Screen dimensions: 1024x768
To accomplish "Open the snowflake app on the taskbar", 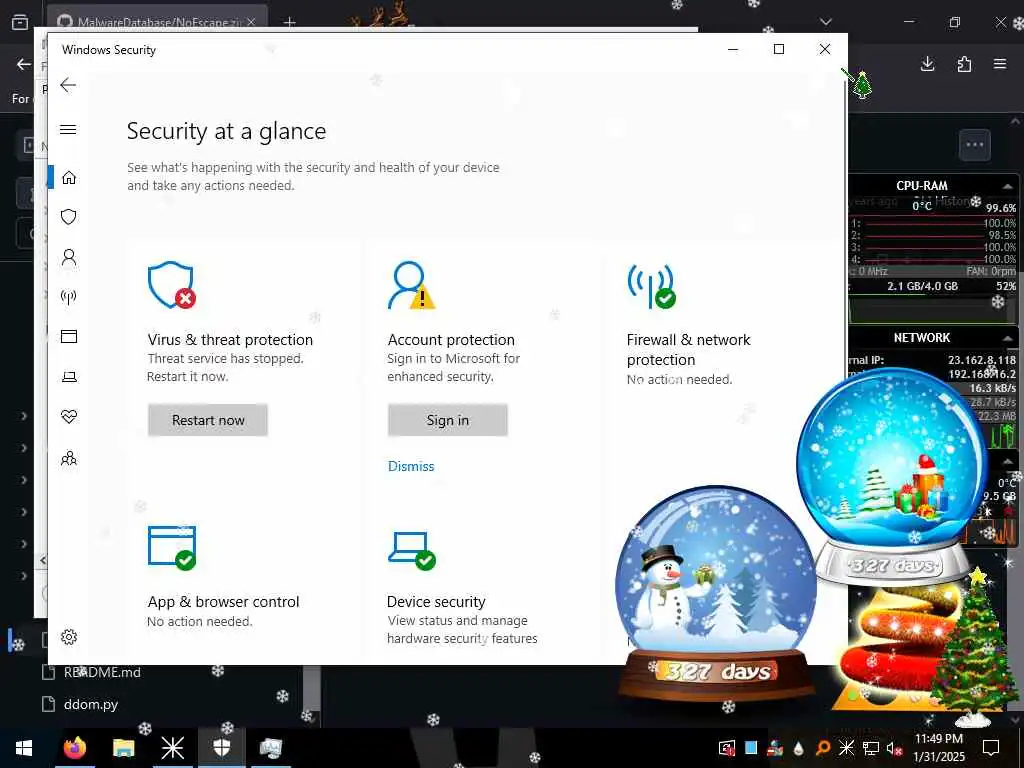I will pos(172,748).
